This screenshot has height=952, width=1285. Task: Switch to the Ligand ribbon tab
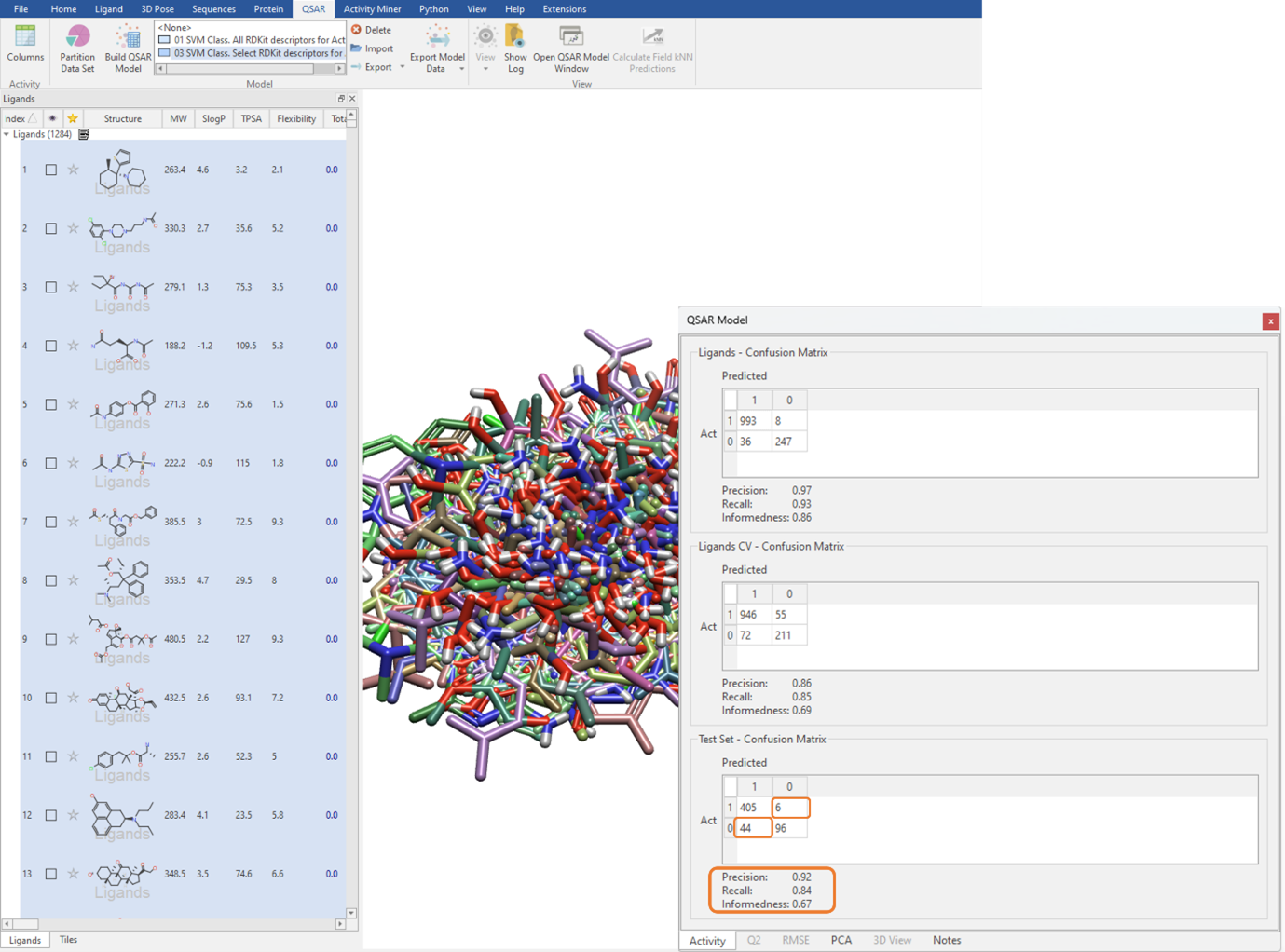pyautogui.click(x=109, y=9)
